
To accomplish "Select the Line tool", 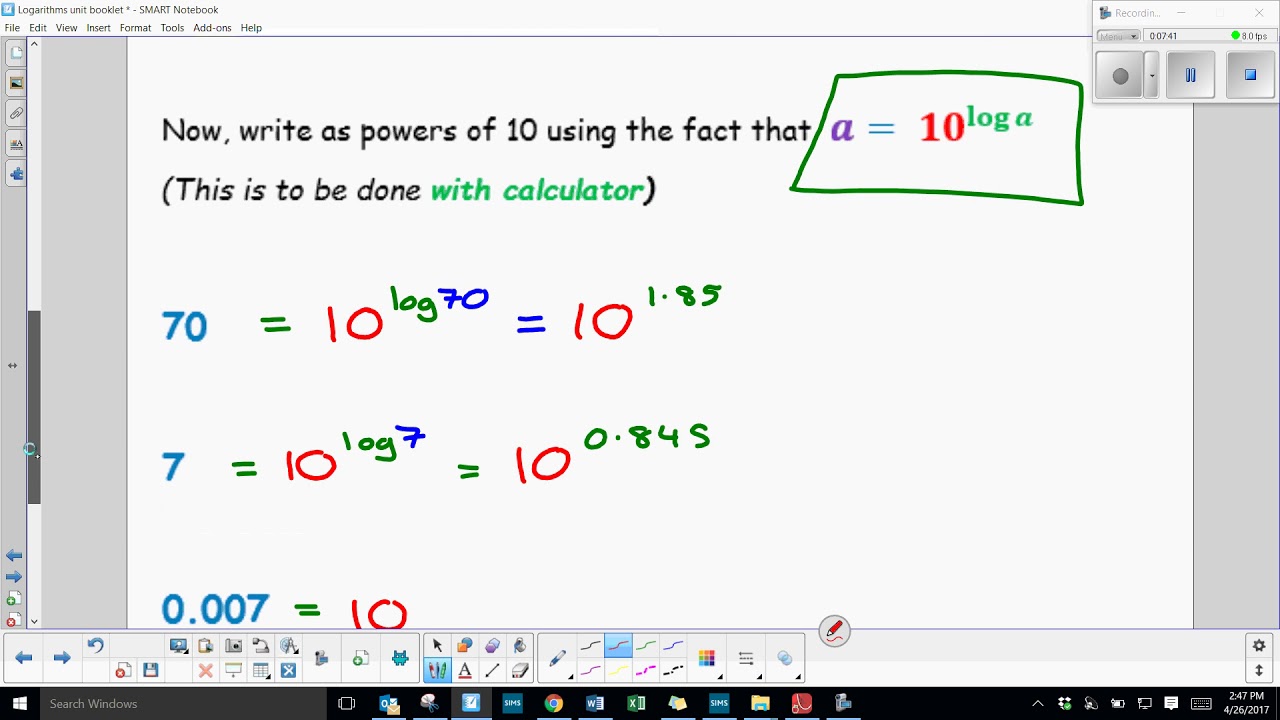I will 492,670.
